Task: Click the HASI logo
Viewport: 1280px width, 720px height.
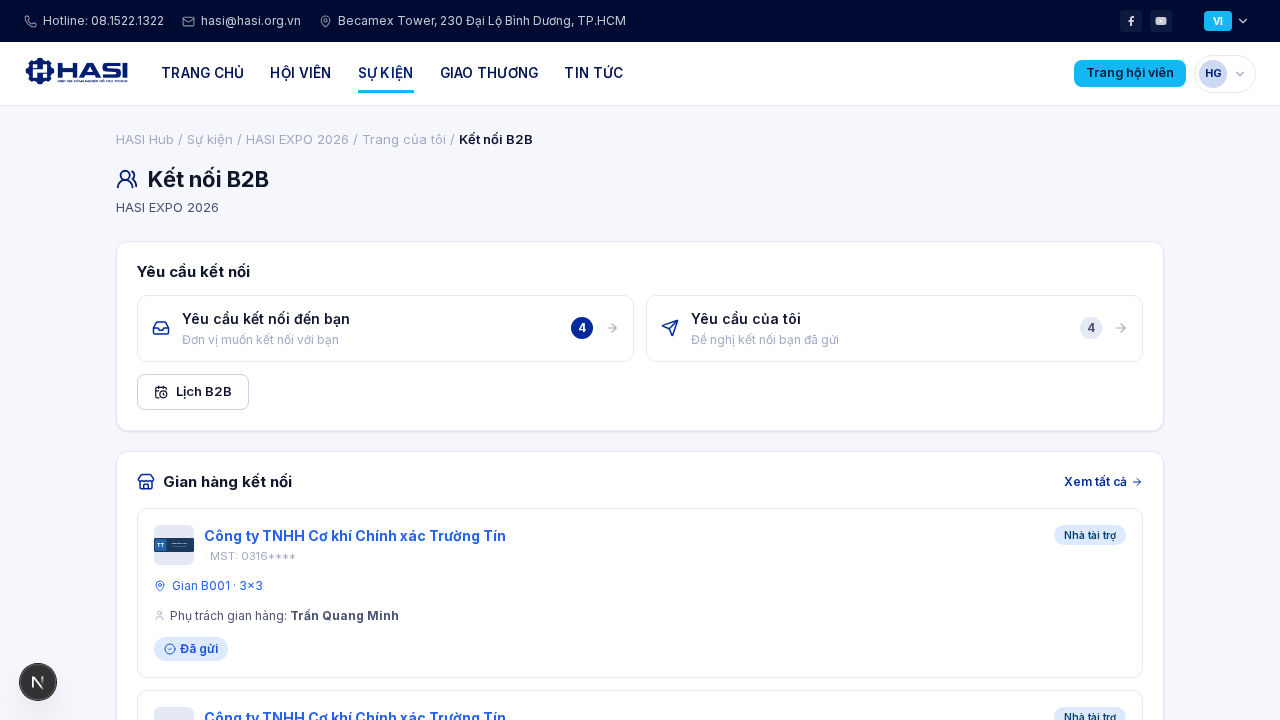Action: coord(77,72)
